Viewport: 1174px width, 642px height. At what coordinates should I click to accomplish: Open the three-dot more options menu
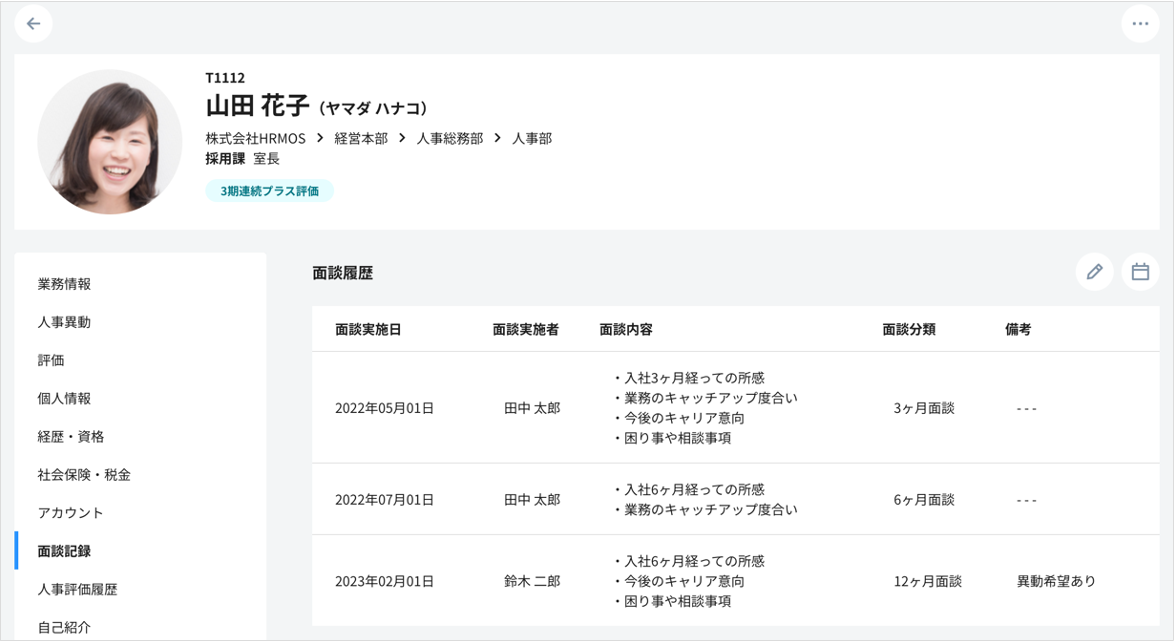point(1140,23)
